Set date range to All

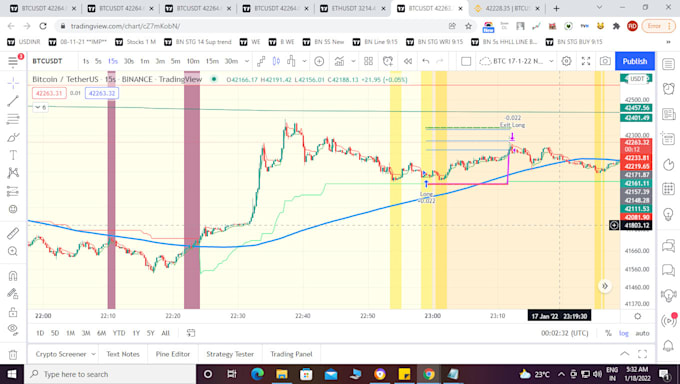(x=165, y=333)
